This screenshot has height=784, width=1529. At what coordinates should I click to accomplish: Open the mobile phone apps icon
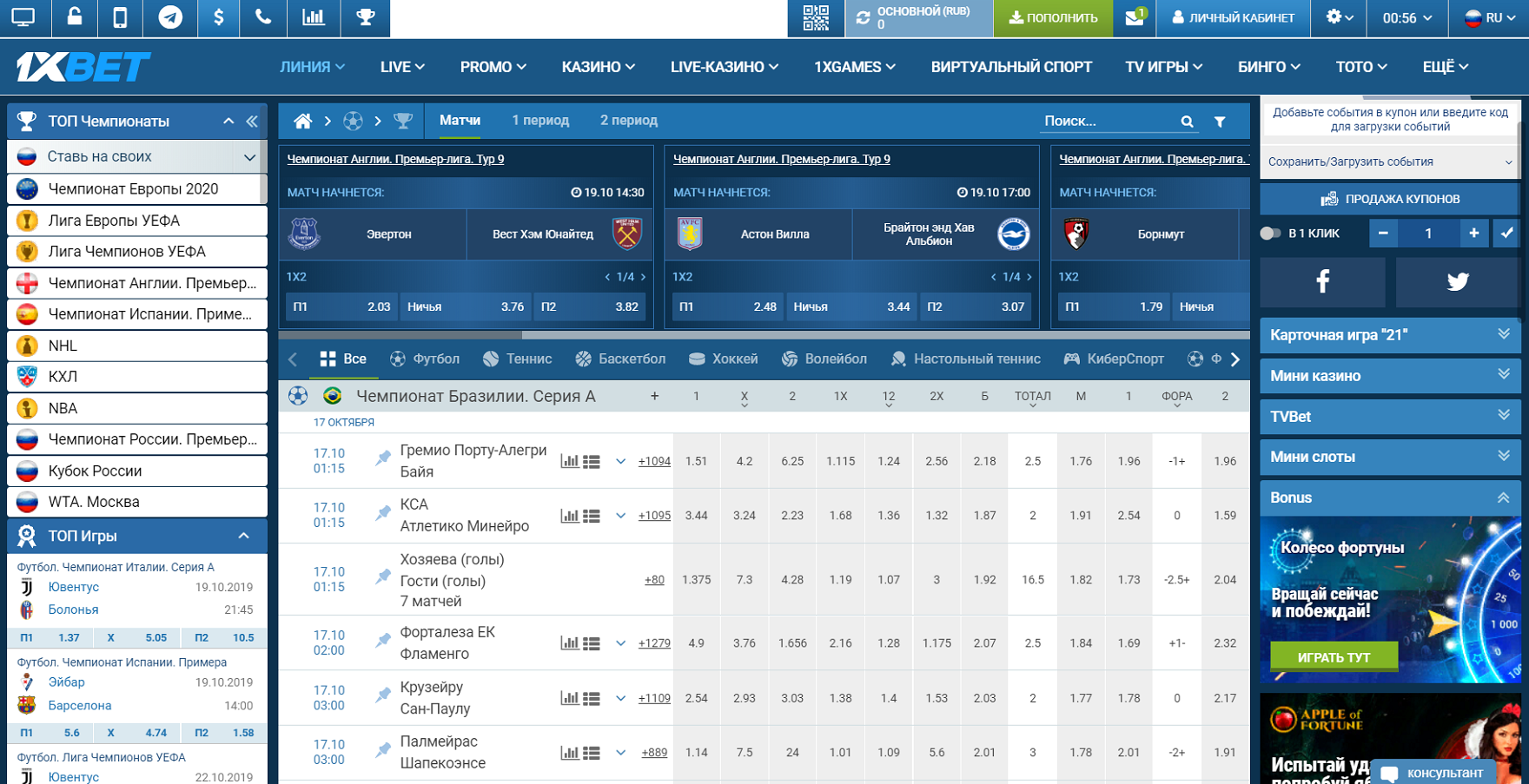pyautogui.click(x=120, y=17)
